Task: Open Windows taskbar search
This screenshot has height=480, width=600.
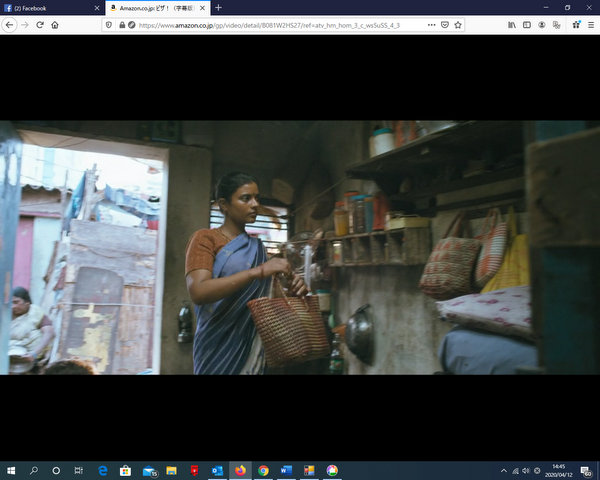Action: (34, 470)
